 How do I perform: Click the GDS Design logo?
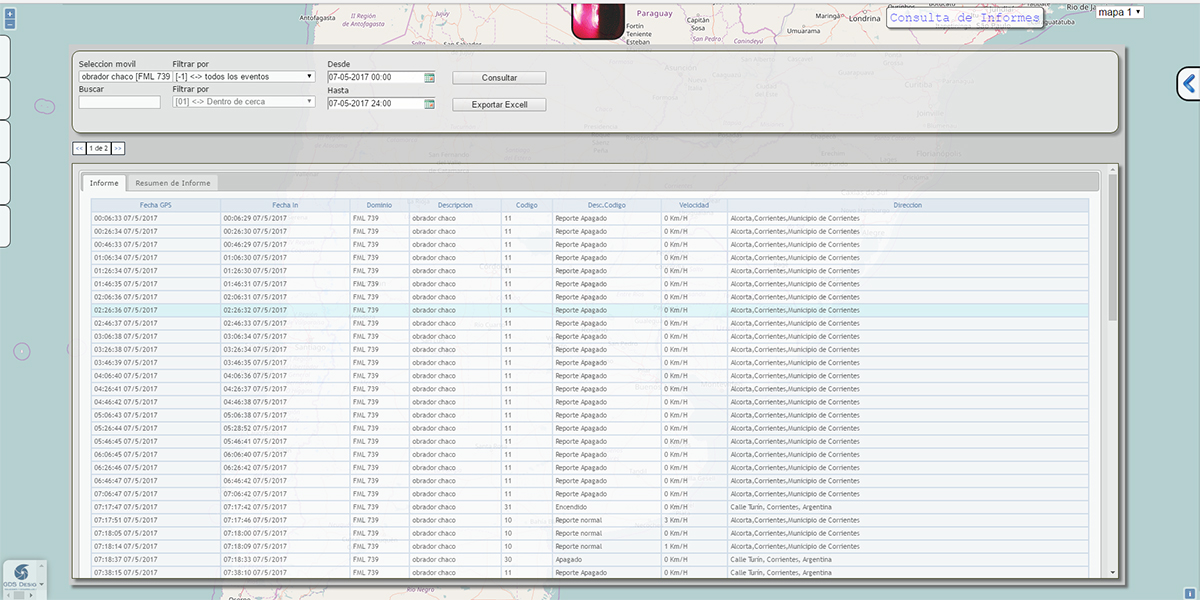pos(21,576)
